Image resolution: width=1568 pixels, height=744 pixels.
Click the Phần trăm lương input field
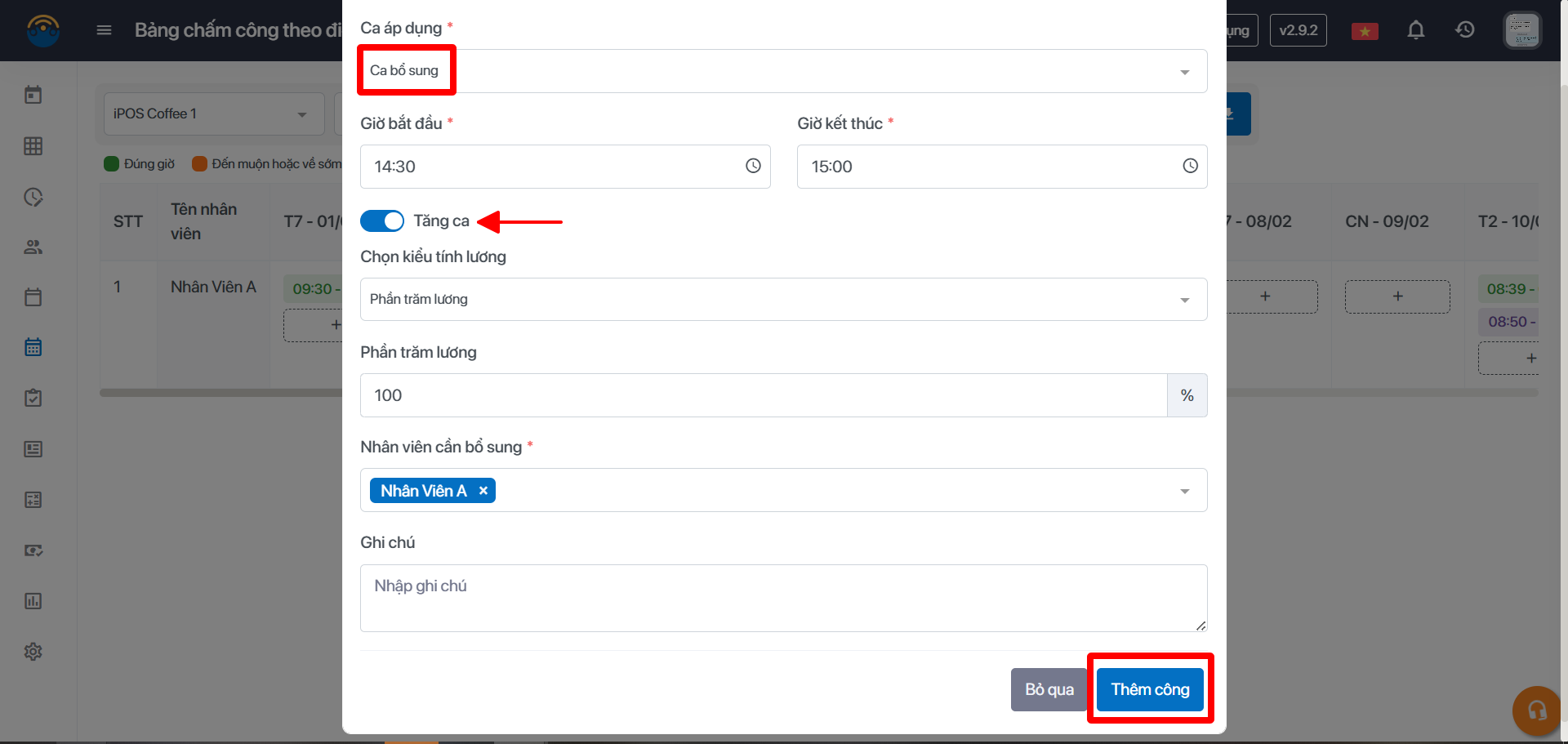tap(763, 395)
